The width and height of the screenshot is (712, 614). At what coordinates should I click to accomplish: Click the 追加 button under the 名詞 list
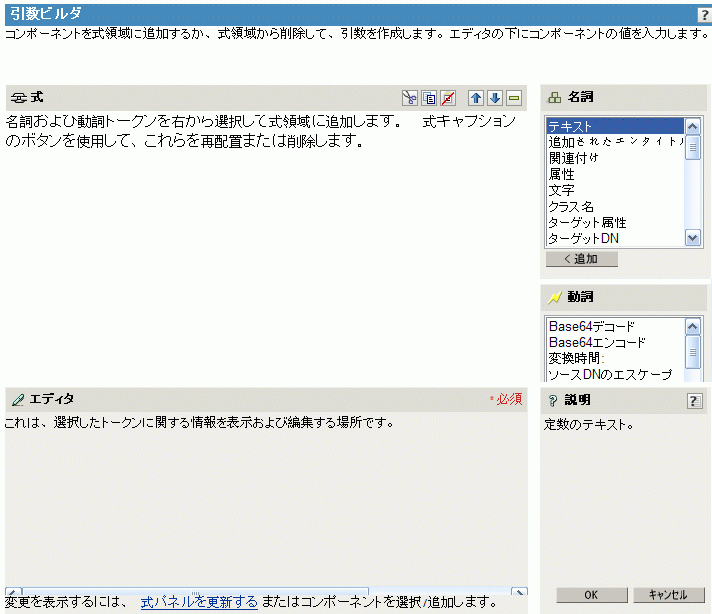[582, 259]
